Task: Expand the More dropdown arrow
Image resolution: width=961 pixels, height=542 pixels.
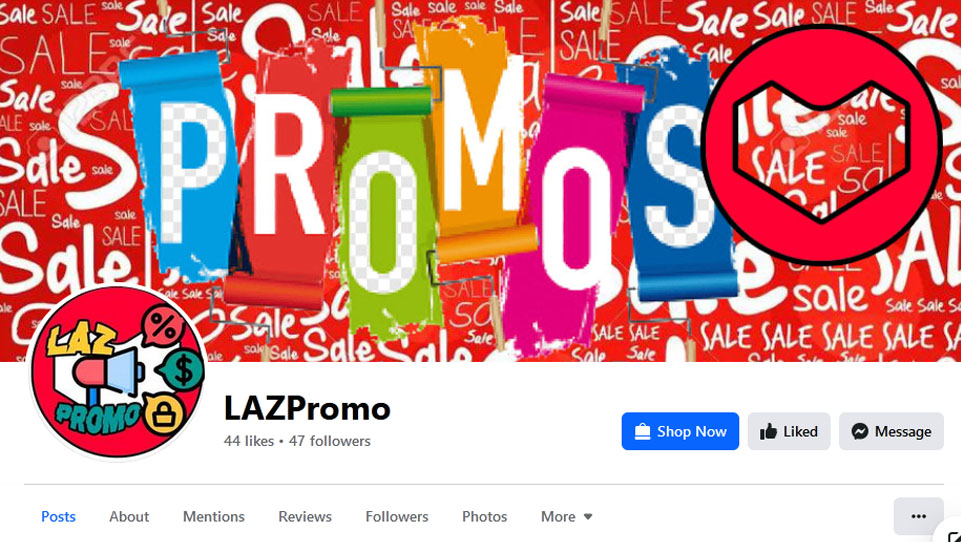Action: [588, 517]
